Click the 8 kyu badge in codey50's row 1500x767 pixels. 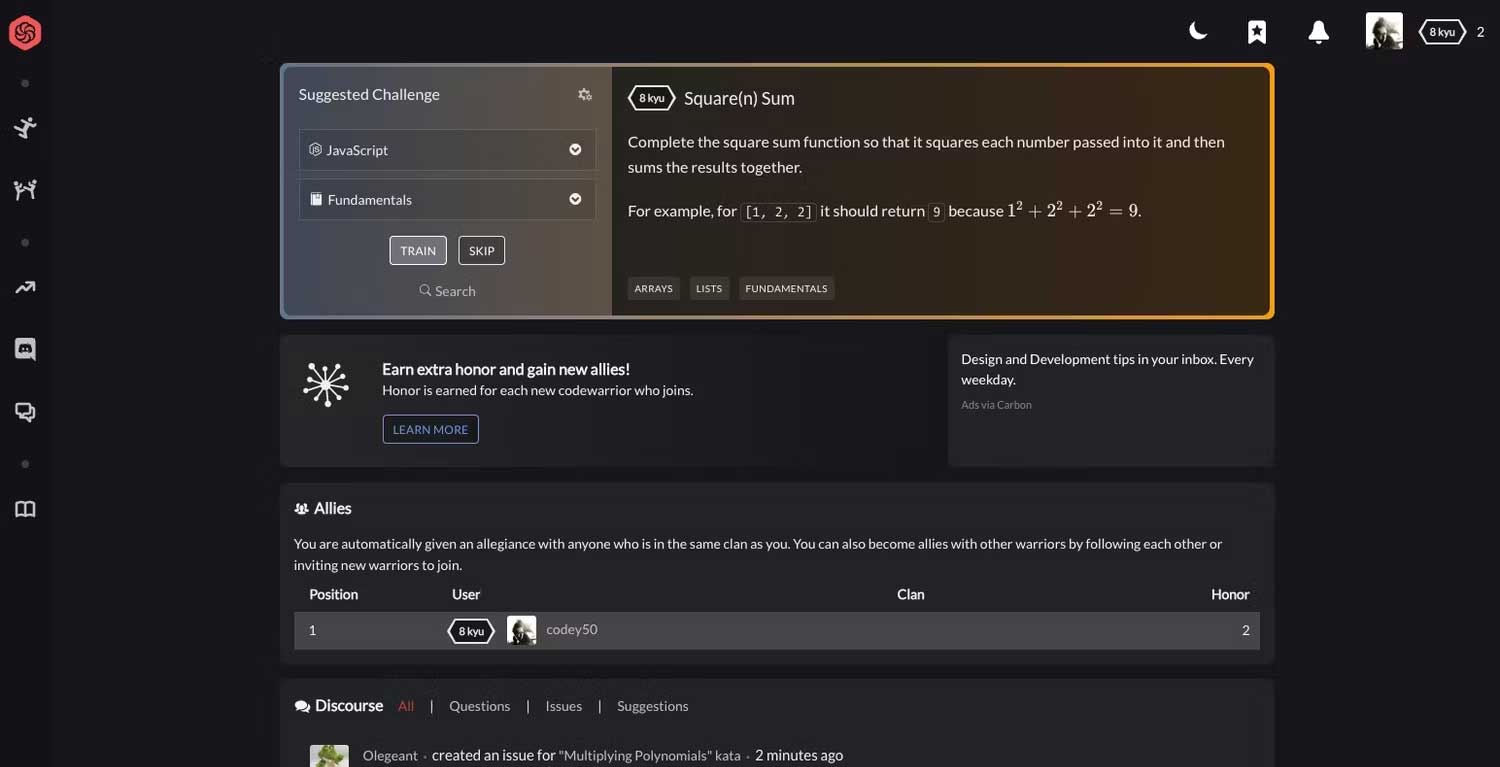(470, 631)
